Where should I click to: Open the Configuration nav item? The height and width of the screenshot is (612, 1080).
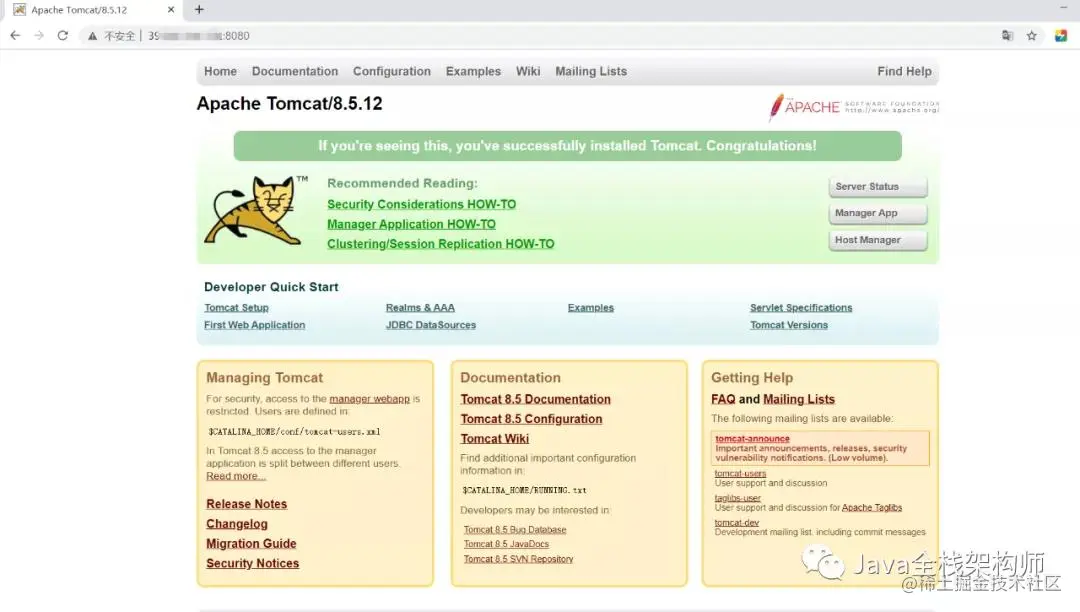pyautogui.click(x=392, y=72)
